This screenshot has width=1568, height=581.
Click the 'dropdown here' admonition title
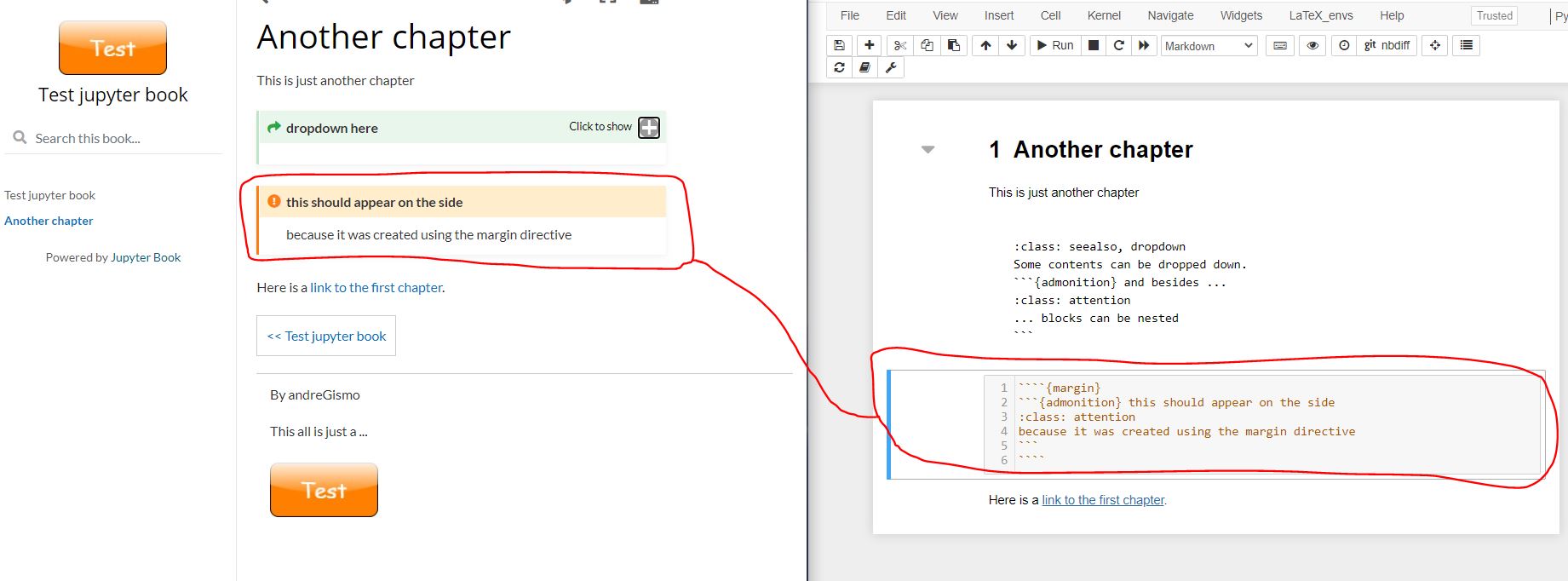(332, 128)
